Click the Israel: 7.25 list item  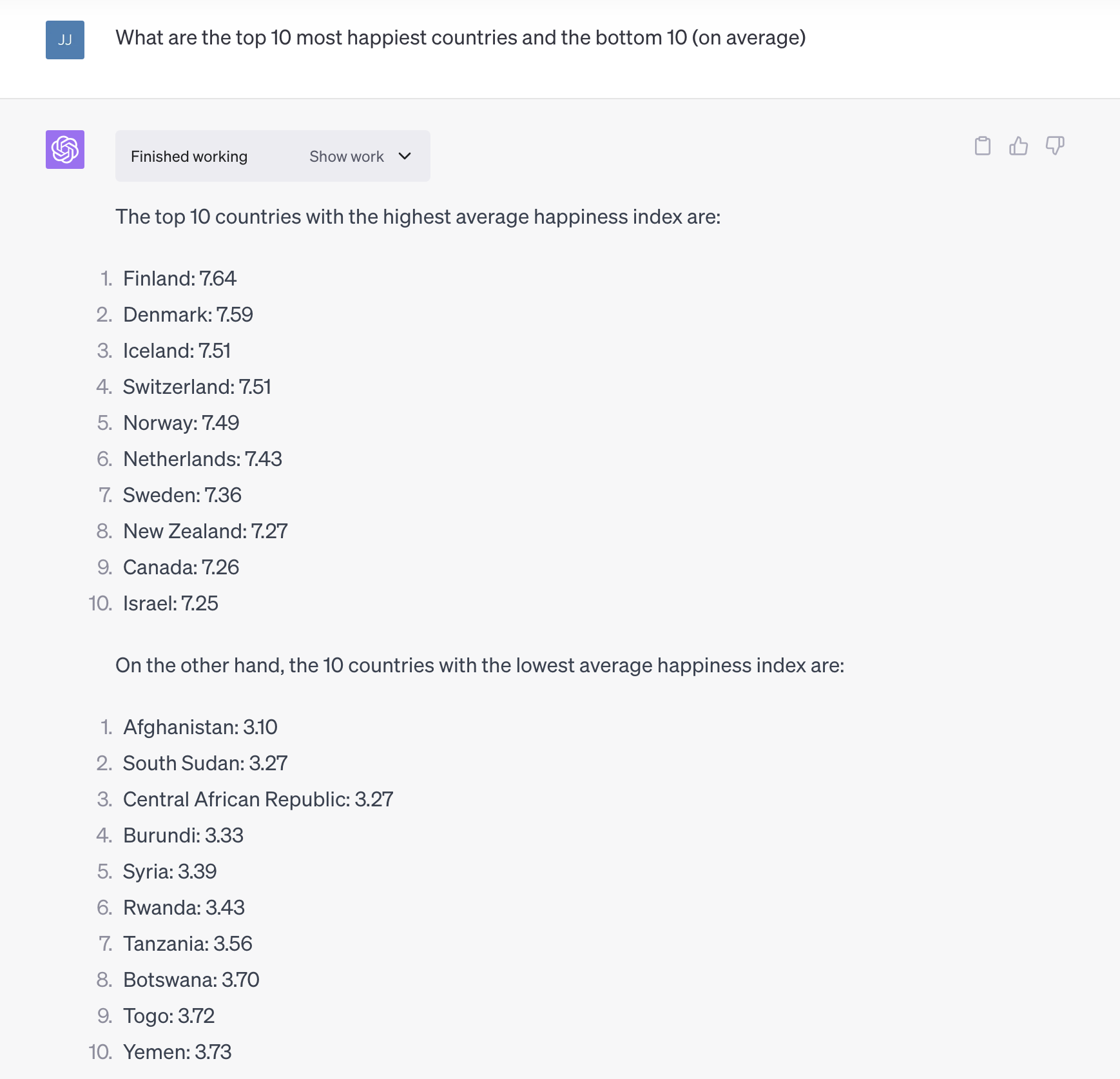[x=171, y=603]
